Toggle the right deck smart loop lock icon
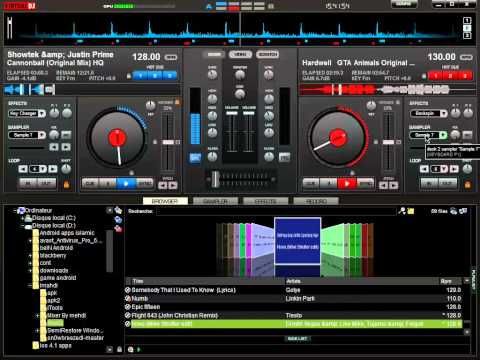The width and height of the screenshot is (480, 360). (x=468, y=184)
